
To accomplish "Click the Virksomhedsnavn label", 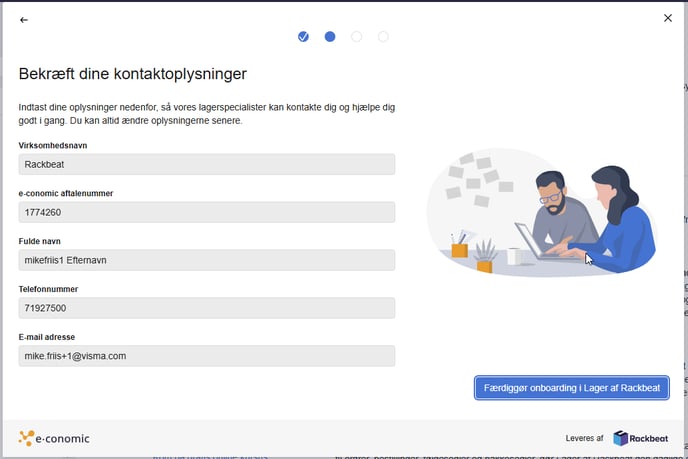I will [53, 145].
